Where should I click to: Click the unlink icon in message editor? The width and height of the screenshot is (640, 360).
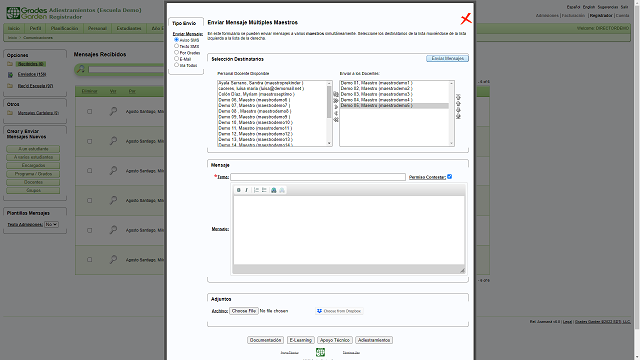point(282,190)
